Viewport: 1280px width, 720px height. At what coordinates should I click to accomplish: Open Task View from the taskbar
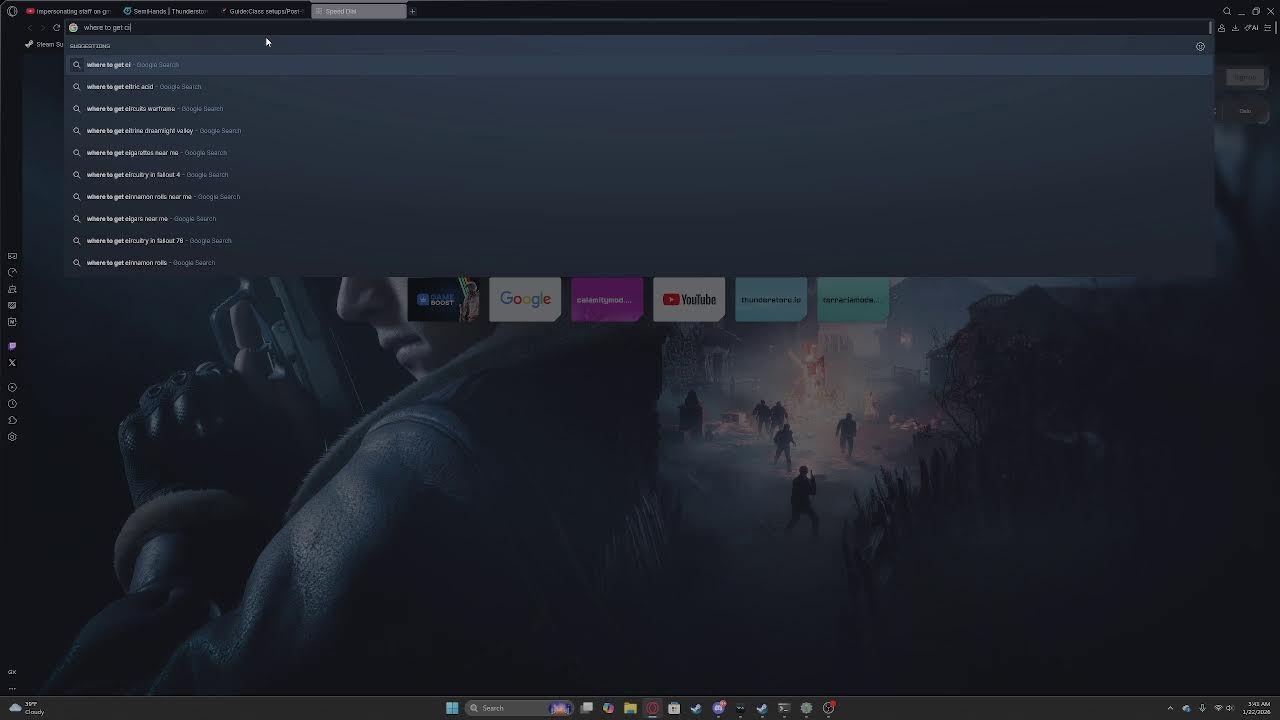(586, 708)
